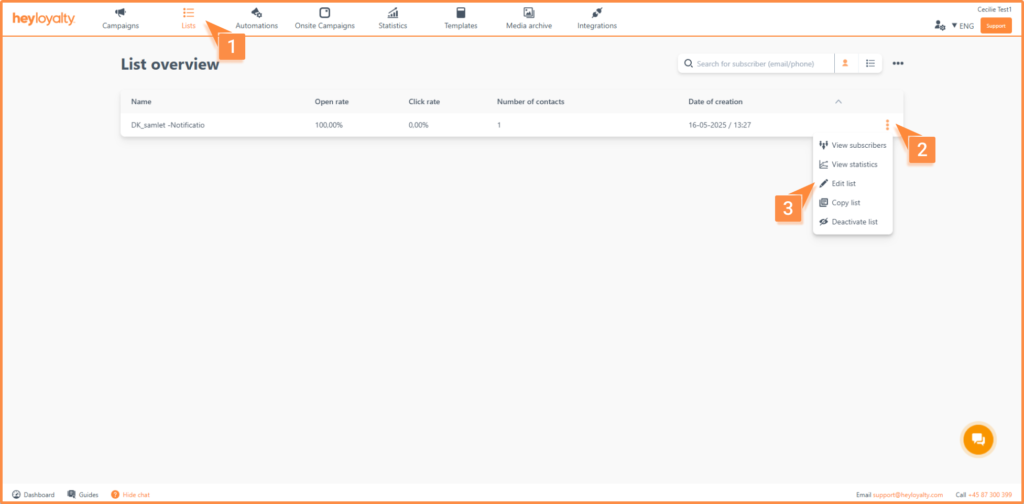This screenshot has height=504, width=1024.
Task: Open the Integrations page
Action: click(597, 18)
